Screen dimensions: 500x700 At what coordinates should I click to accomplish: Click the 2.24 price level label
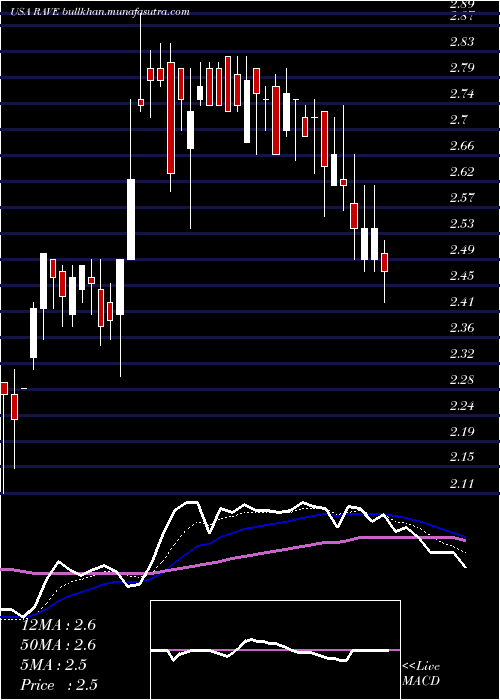point(462,406)
